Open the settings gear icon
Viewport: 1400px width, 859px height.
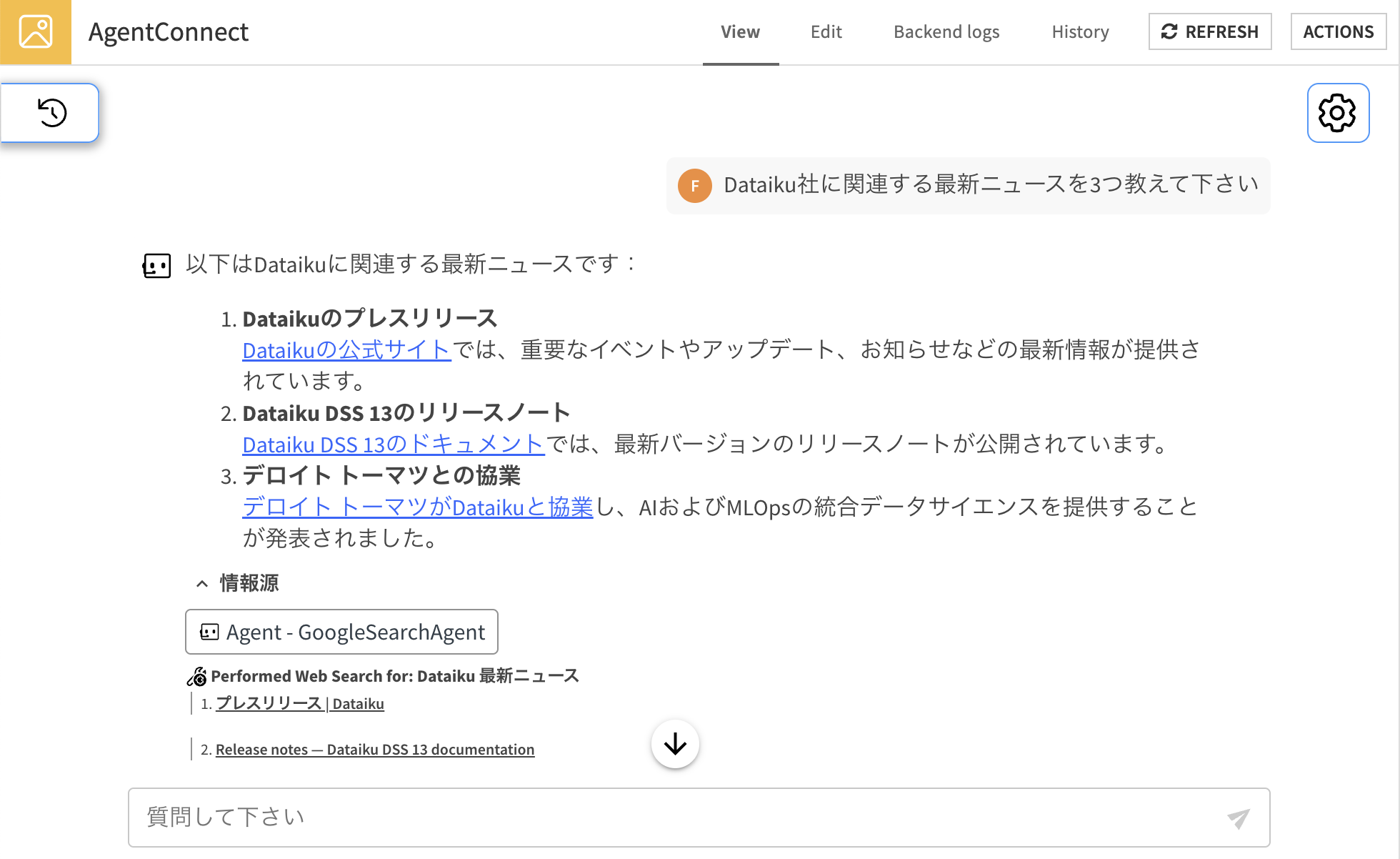click(x=1337, y=113)
